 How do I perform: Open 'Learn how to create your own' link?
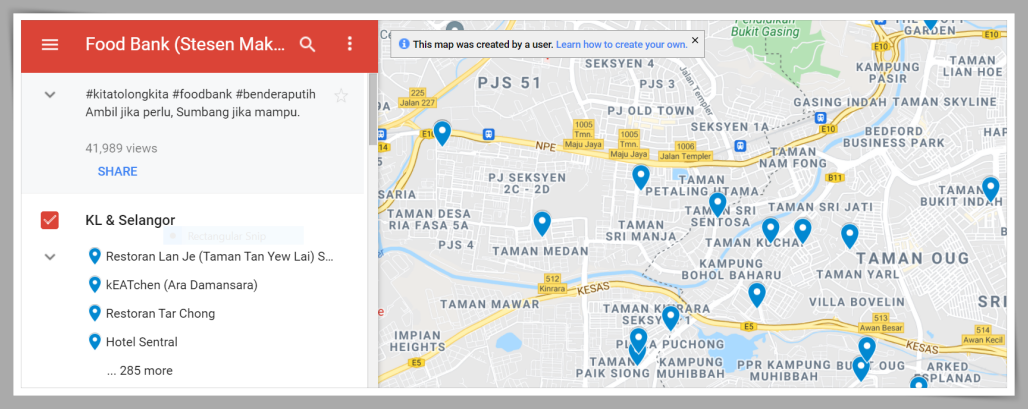621,44
